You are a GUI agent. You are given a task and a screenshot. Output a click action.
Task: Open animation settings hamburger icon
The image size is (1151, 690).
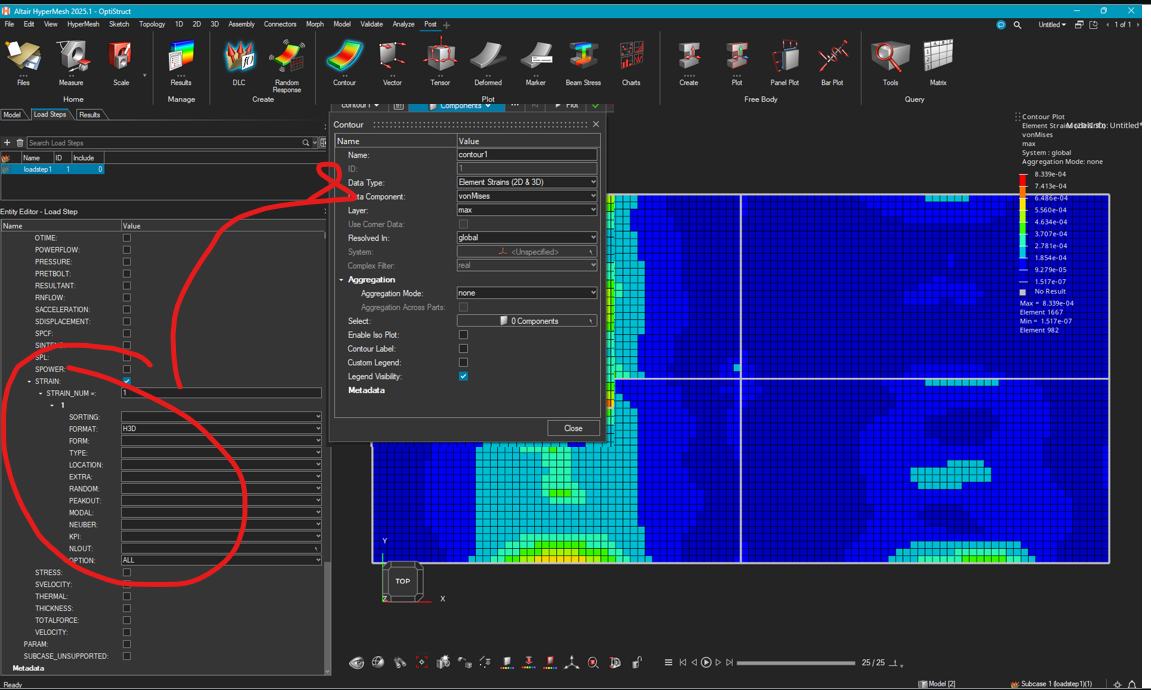point(668,662)
